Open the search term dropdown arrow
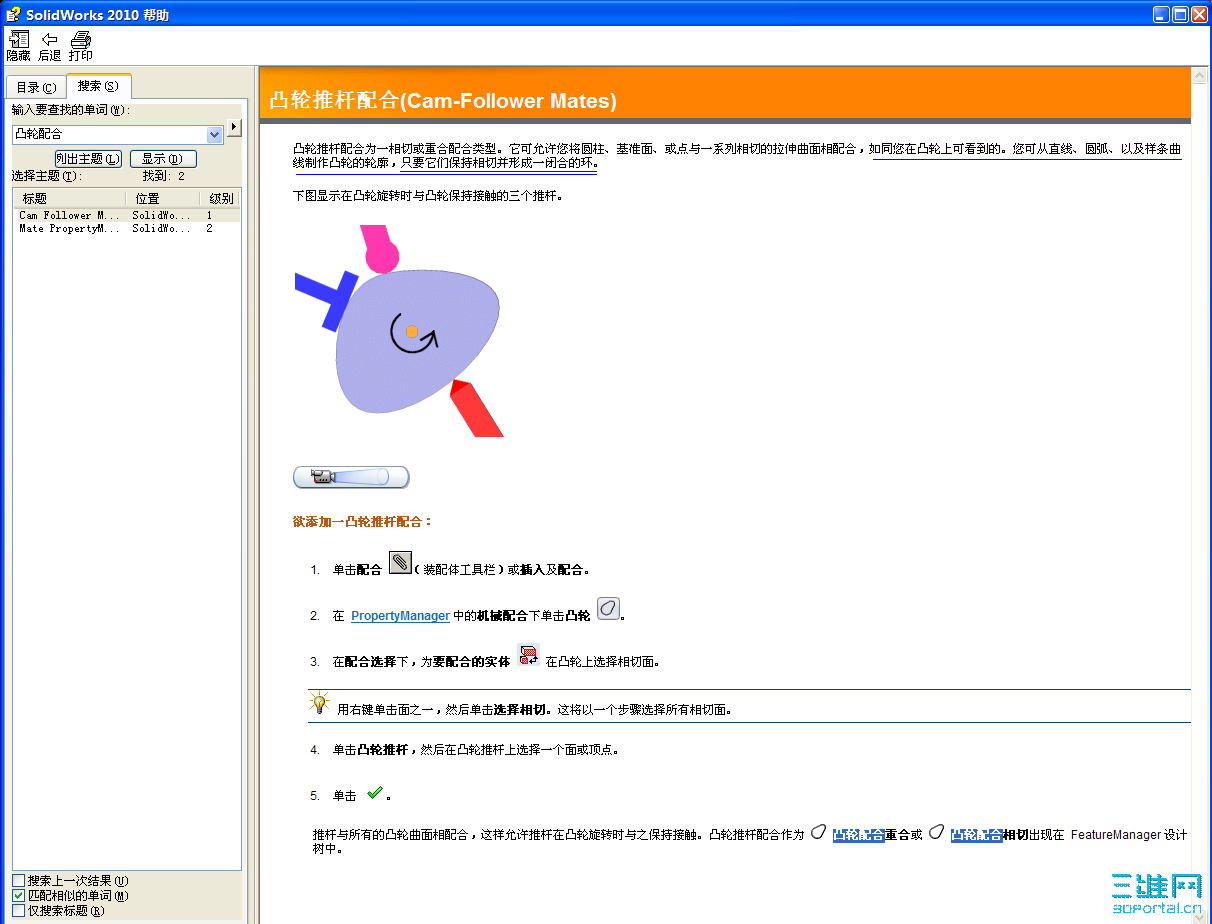This screenshot has height=924, width=1212. 214,134
